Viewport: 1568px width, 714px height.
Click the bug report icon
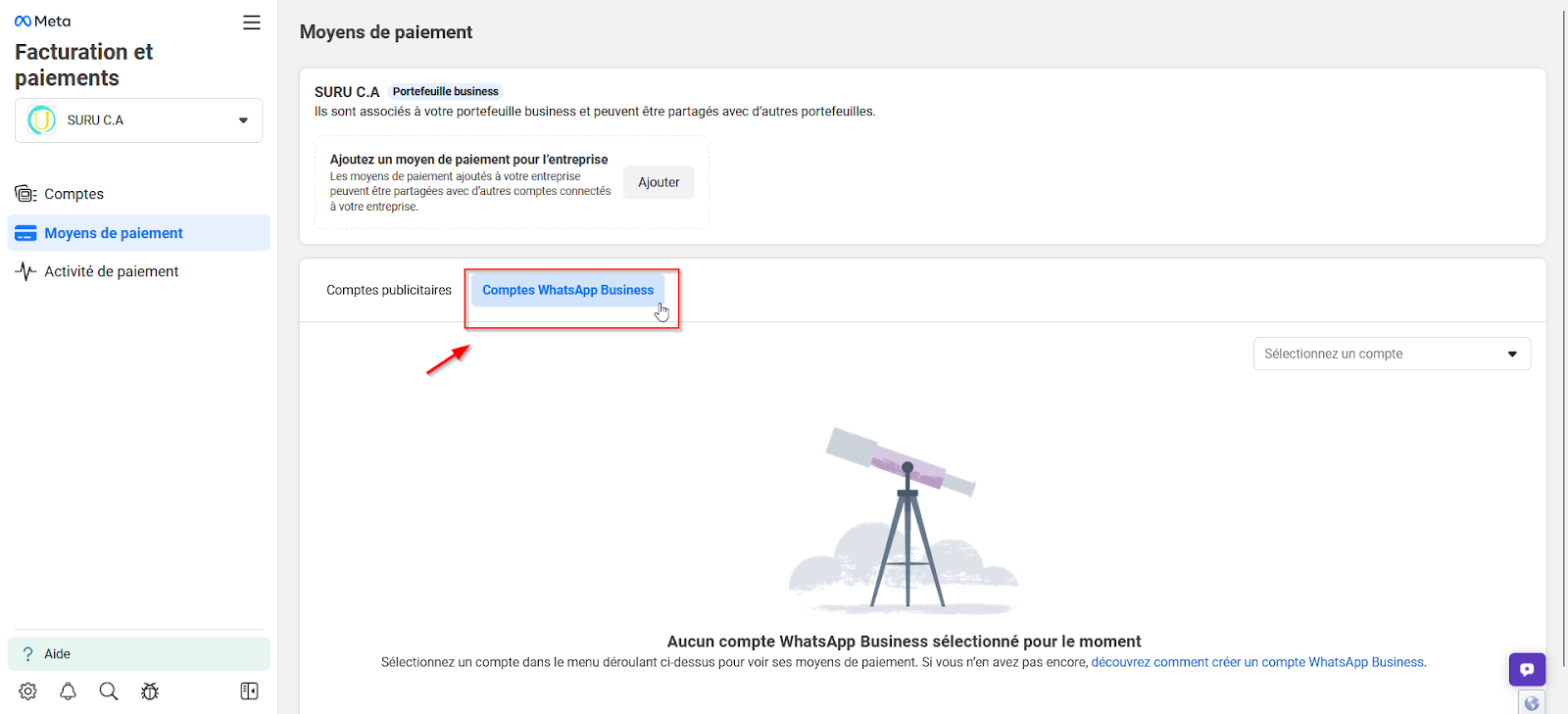(x=150, y=691)
